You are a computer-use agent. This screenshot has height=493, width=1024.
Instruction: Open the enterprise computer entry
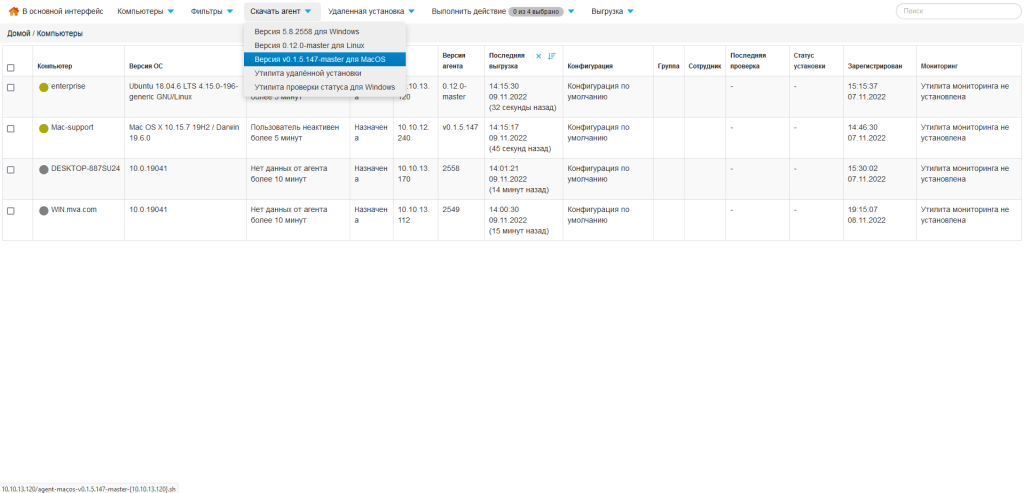[x=68, y=86]
